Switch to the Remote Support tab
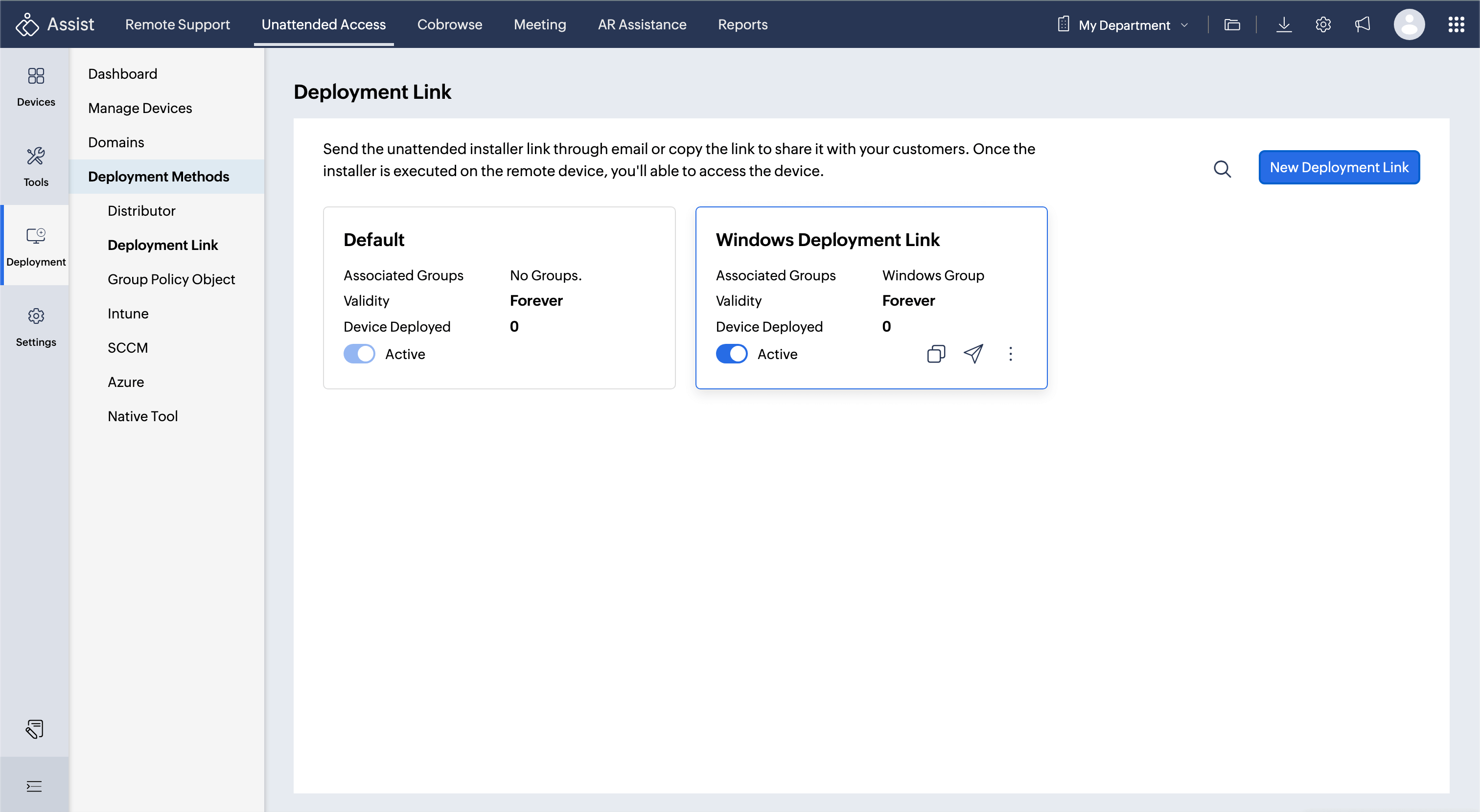This screenshot has height=812, width=1480. coord(177,24)
